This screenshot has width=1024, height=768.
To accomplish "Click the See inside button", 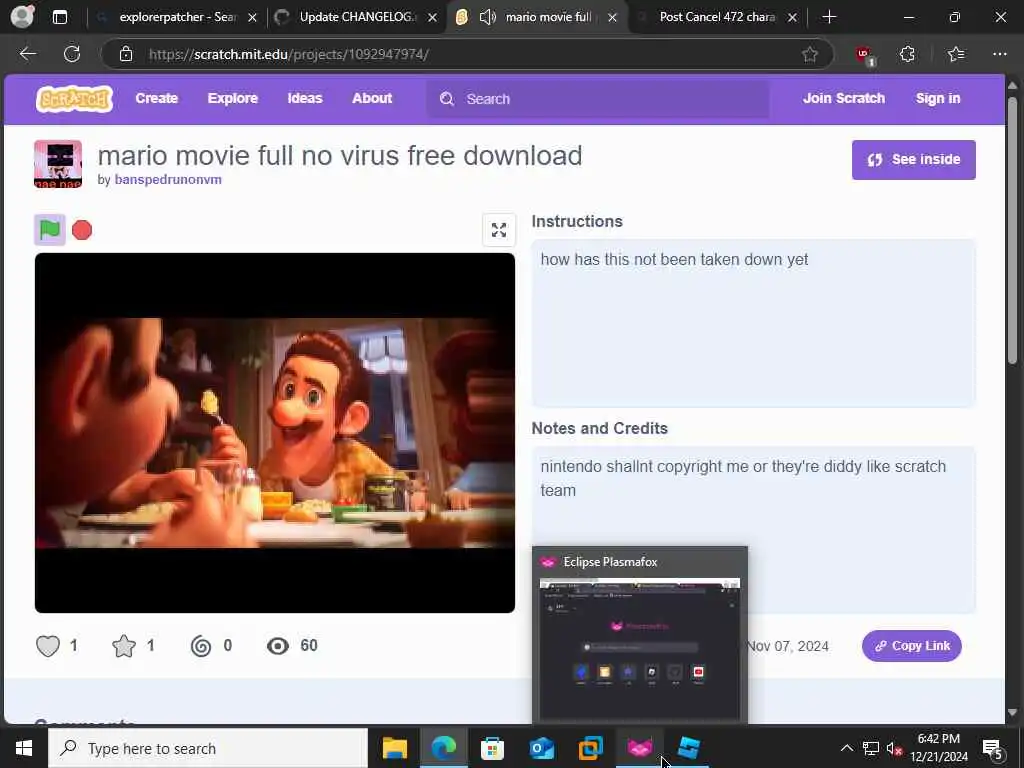I will click(914, 159).
